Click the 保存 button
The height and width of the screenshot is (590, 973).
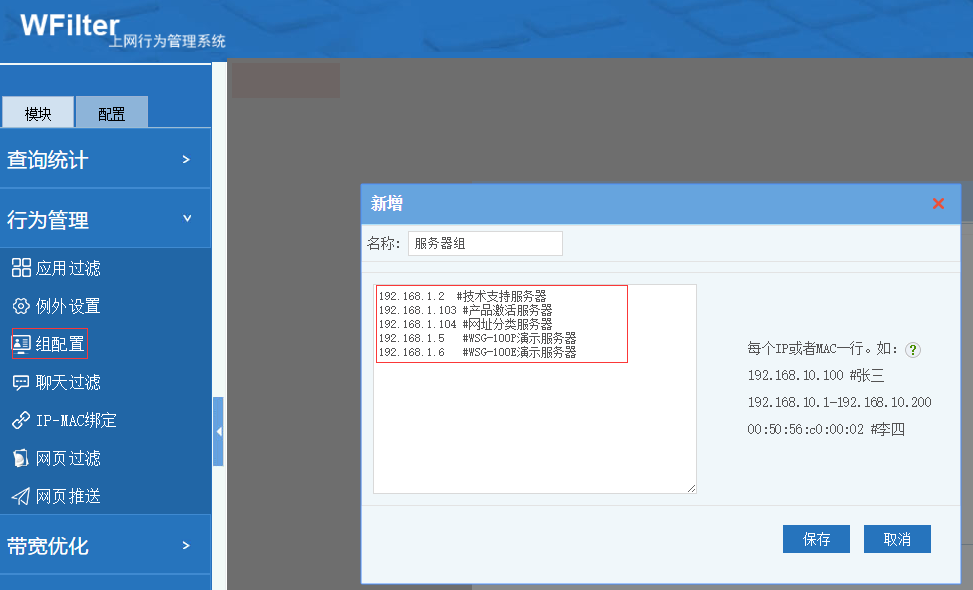[x=816, y=539]
